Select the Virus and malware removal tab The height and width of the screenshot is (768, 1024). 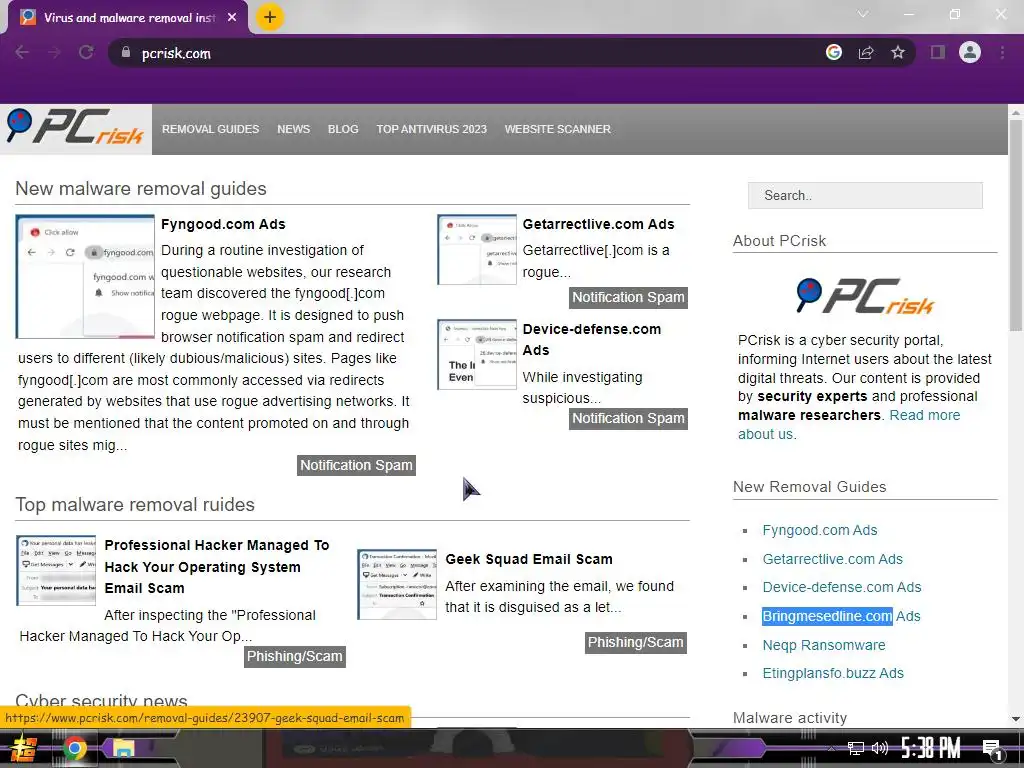tap(127, 18)
